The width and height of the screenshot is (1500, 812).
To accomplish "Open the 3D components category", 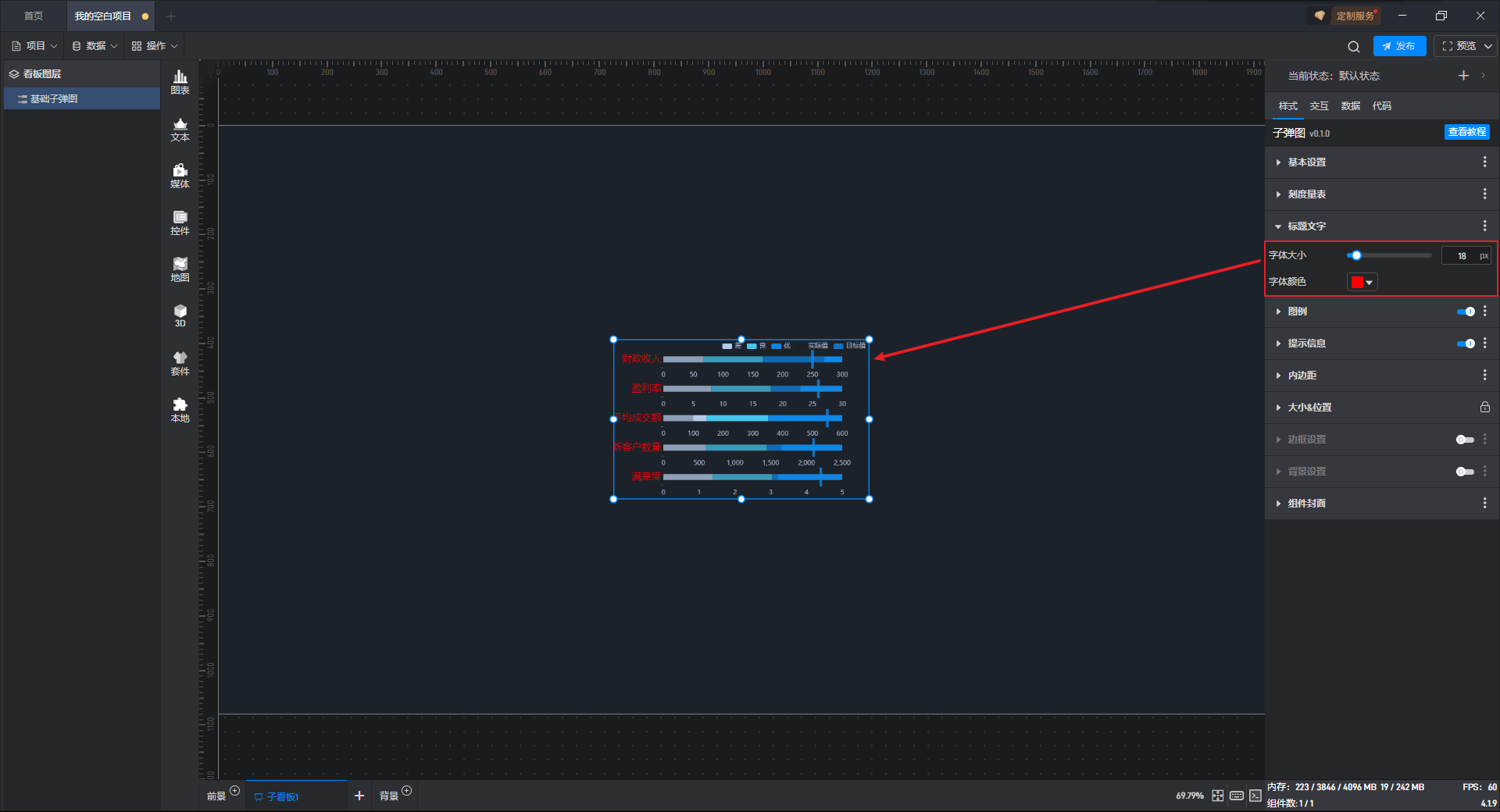I will (180, 316).
